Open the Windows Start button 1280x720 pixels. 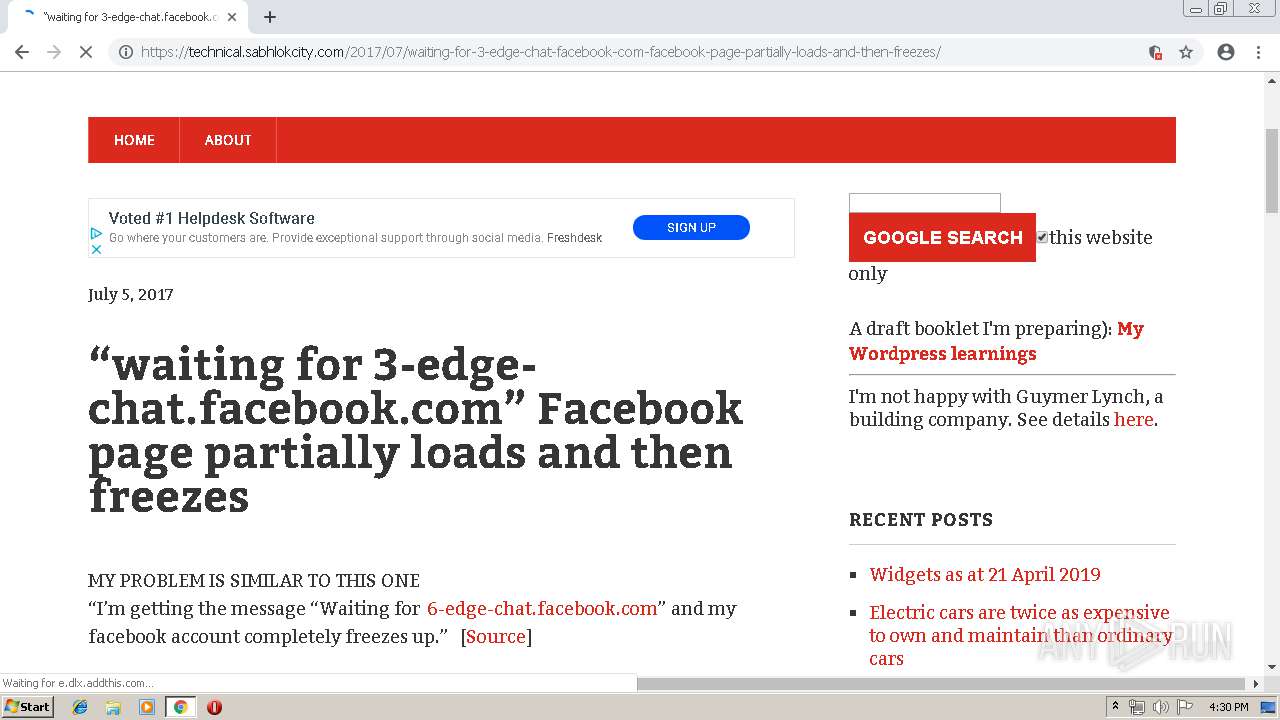click(27, 707)
